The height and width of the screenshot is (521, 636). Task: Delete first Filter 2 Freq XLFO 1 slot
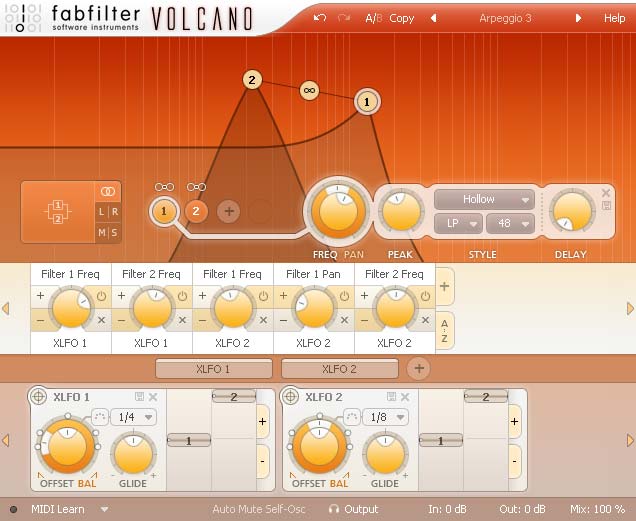182,320
